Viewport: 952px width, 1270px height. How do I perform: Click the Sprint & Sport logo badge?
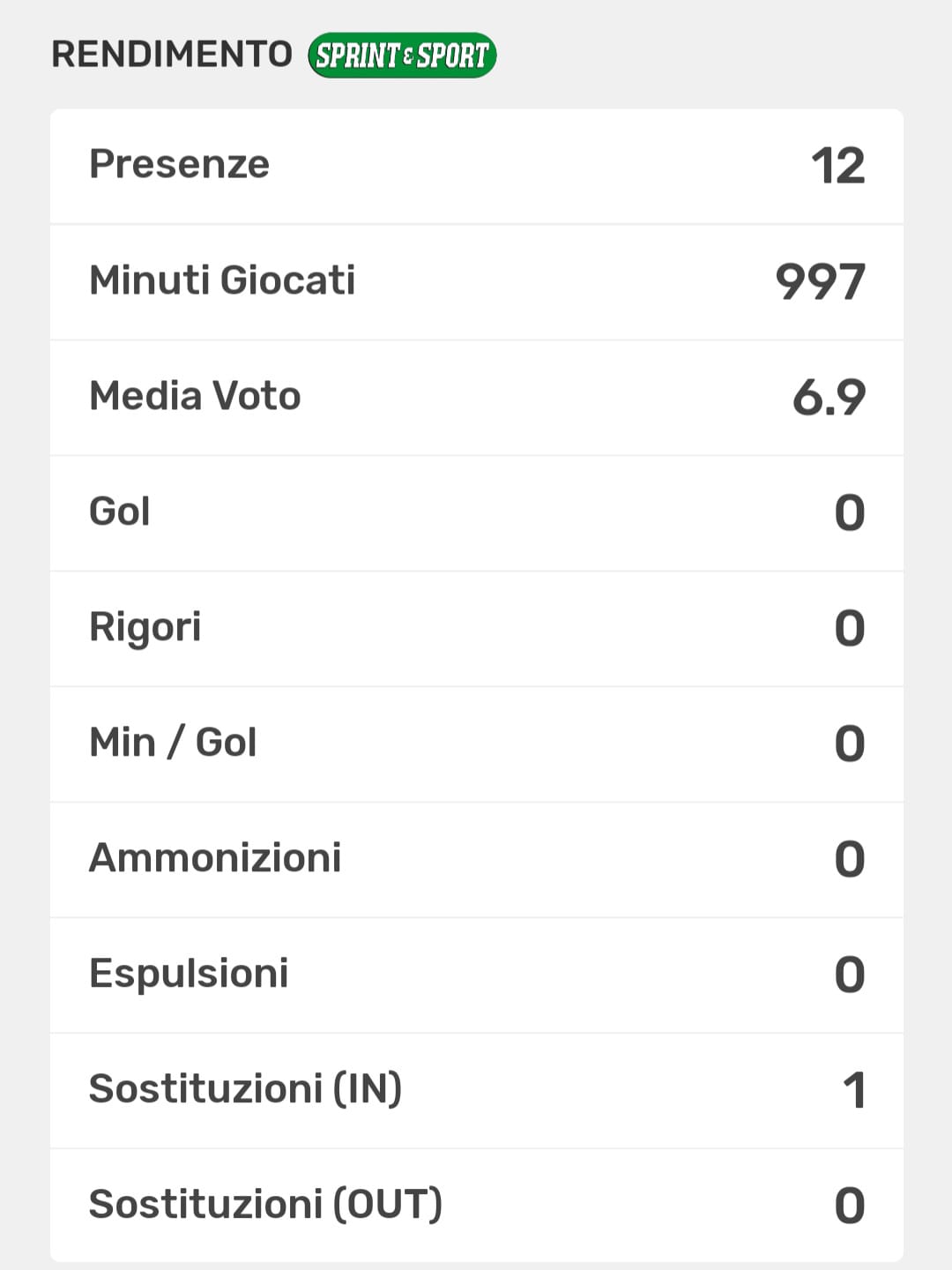[x=402, y=56]
